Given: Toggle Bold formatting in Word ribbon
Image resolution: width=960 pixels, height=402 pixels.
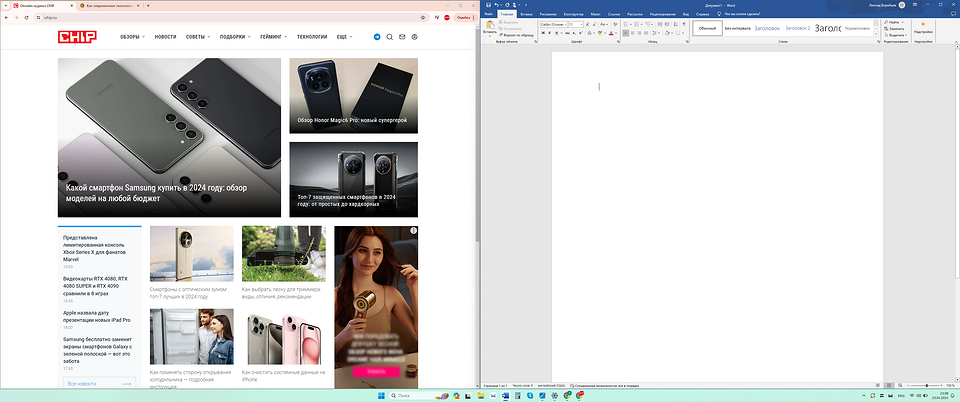Looking at the screenshot, I should tap(542, 35).
